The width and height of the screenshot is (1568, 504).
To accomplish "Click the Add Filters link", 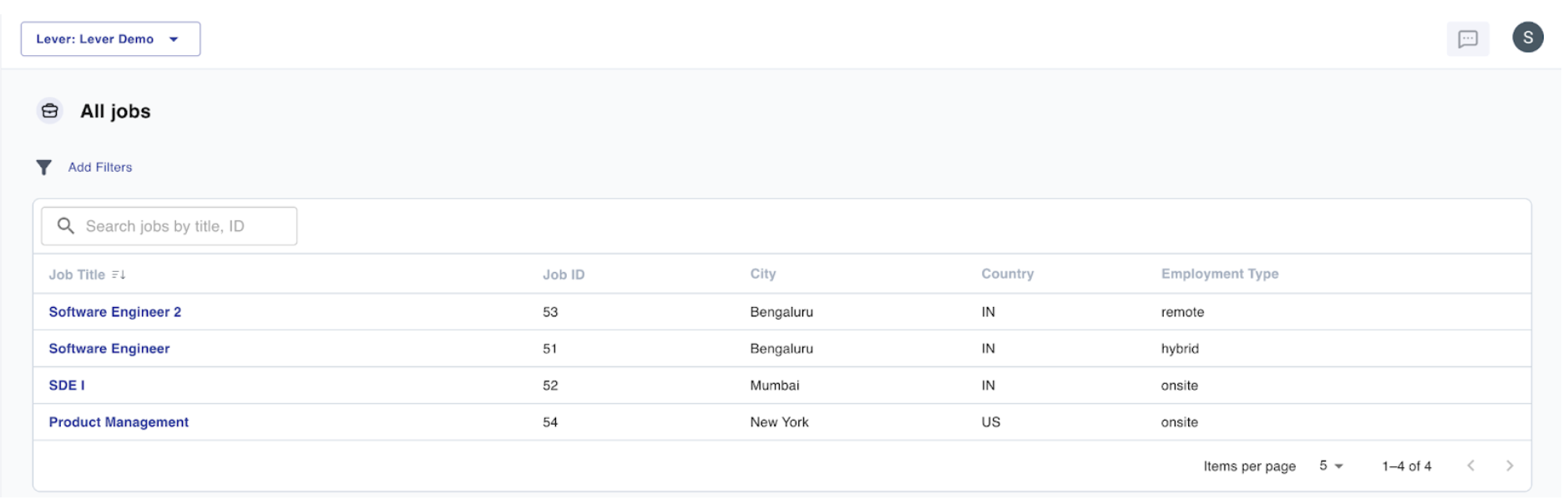I will click(100, 168).
